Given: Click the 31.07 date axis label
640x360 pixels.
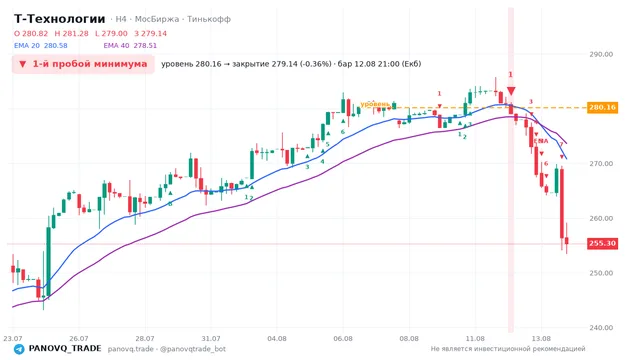Looking at the screenshot, I should 211,338.
